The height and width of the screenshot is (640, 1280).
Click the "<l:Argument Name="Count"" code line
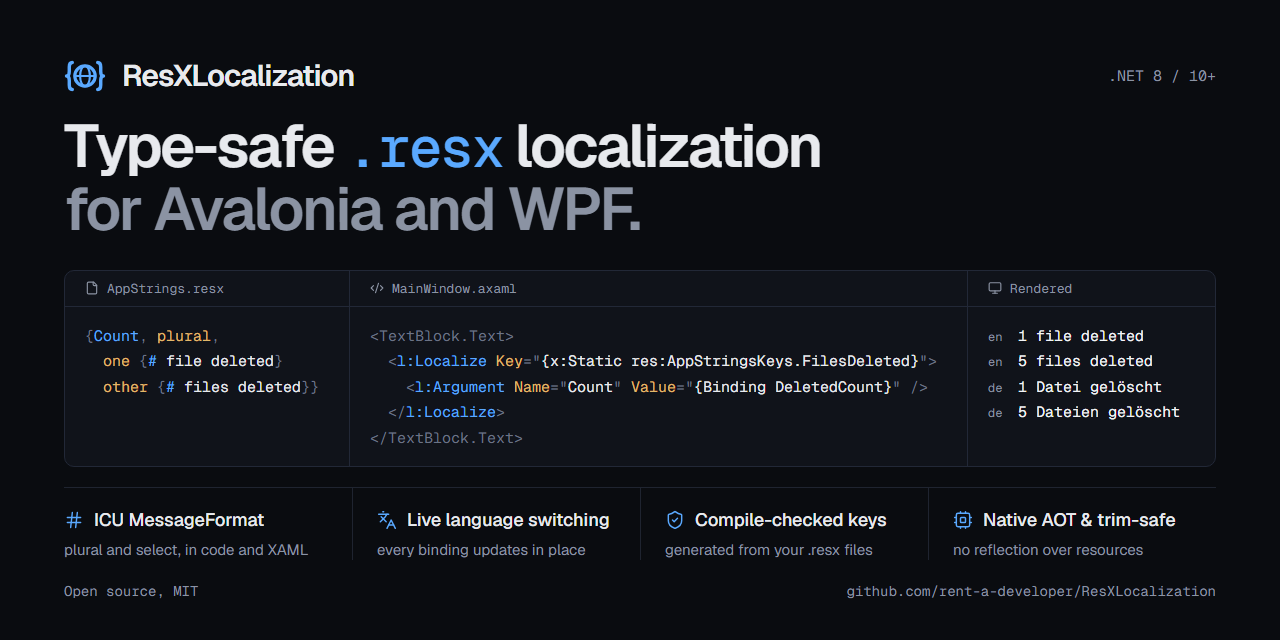pyautogui.click(x=667, y=387)
